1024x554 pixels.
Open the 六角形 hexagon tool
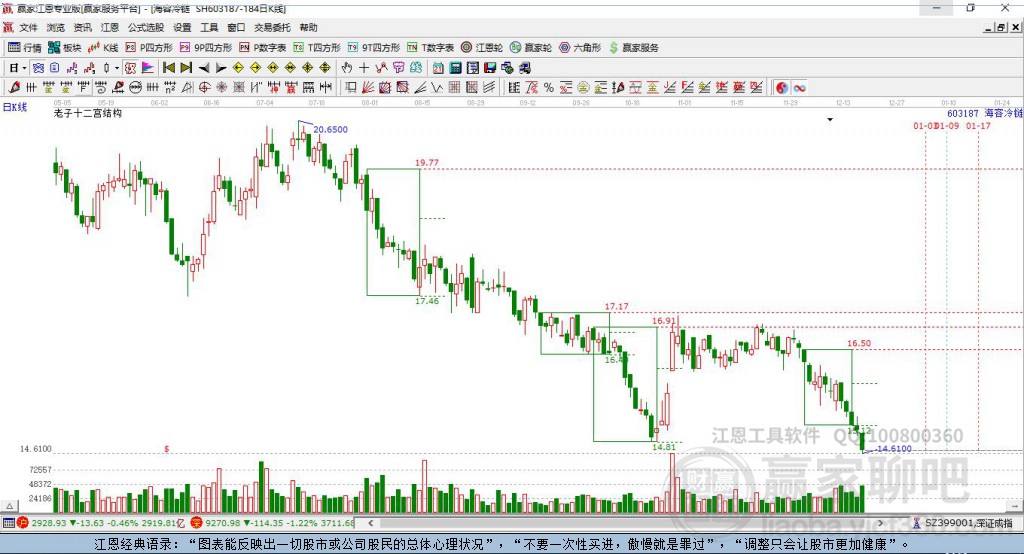pyautogui.click(x=580, y=47)
